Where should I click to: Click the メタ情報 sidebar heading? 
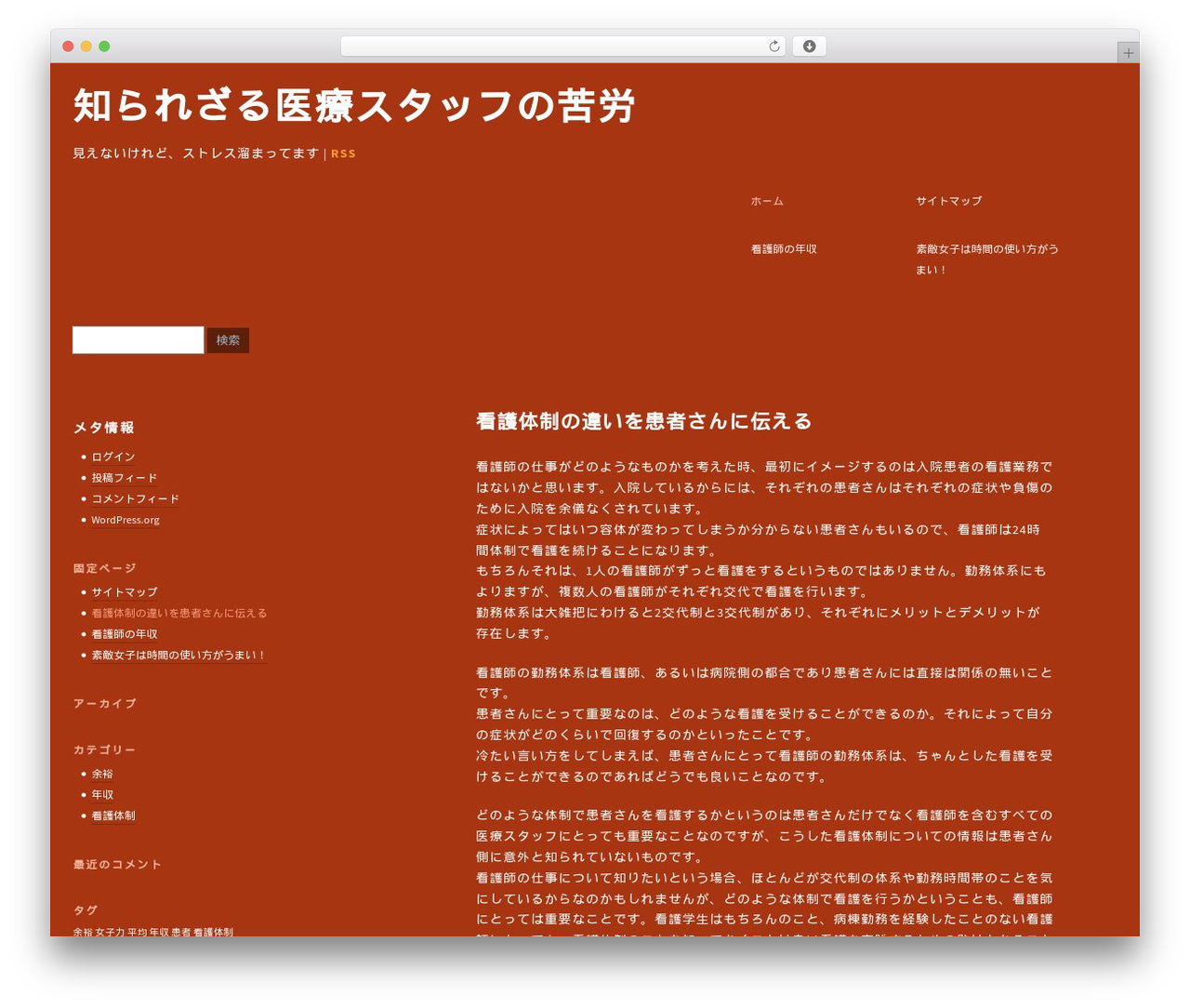(x=104, y=428)
